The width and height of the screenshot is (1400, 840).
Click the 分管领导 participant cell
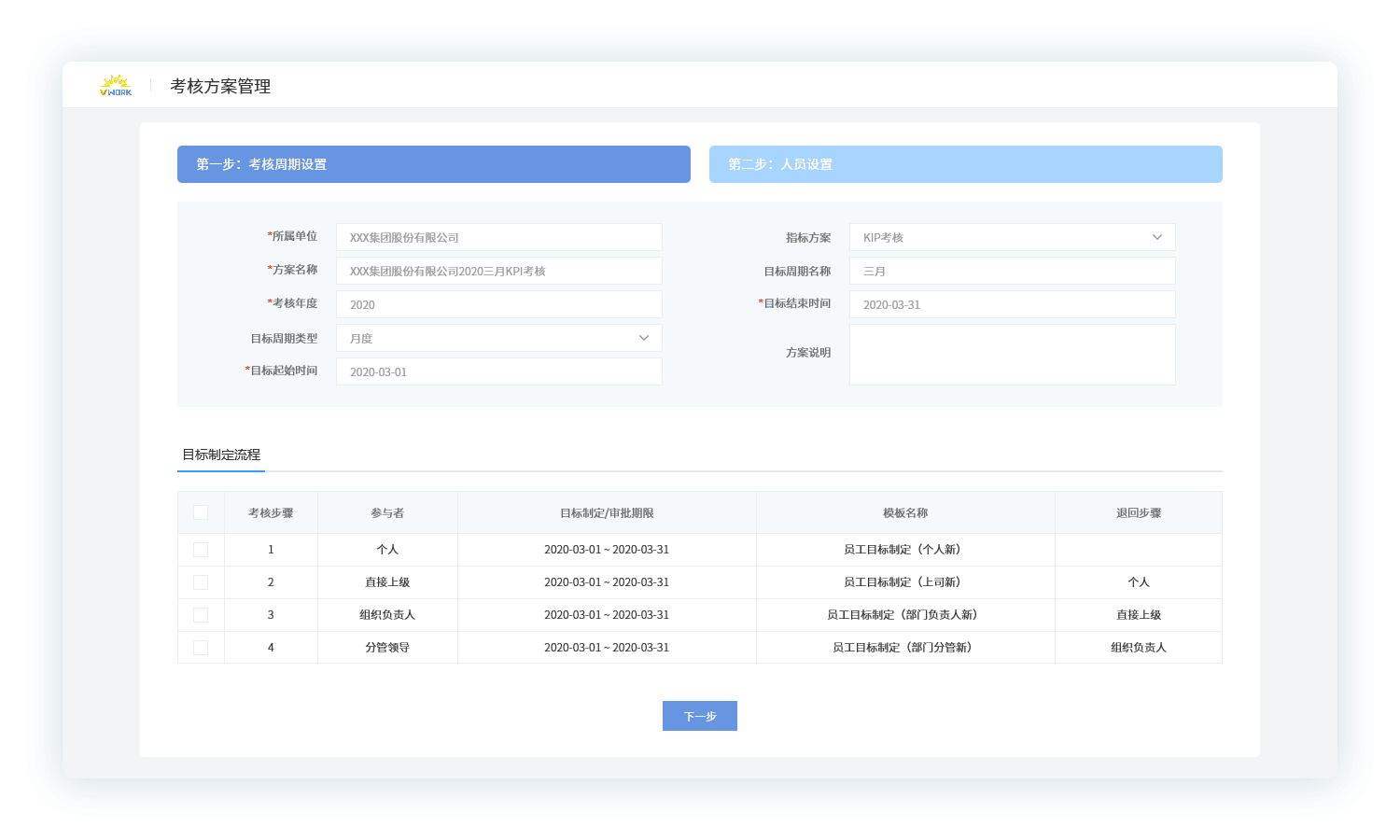point(387,648)
